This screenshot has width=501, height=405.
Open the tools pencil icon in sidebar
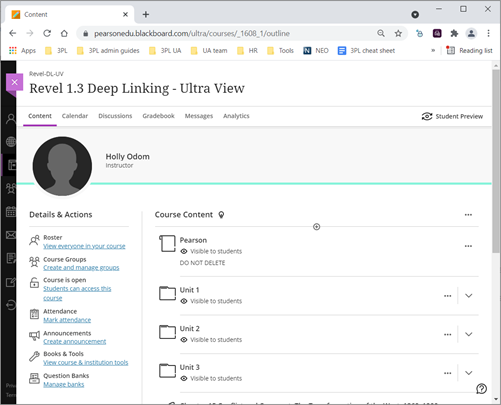pos(11,282)
